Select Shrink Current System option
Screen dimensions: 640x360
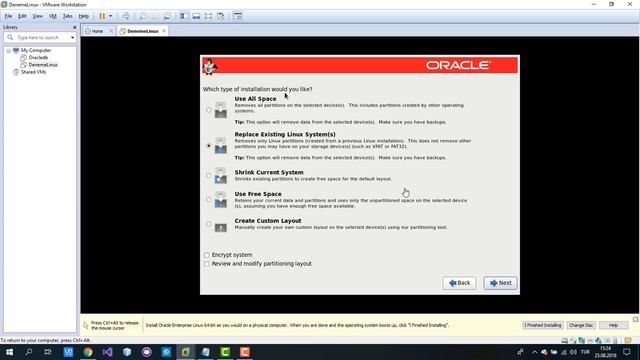point(209,176)
